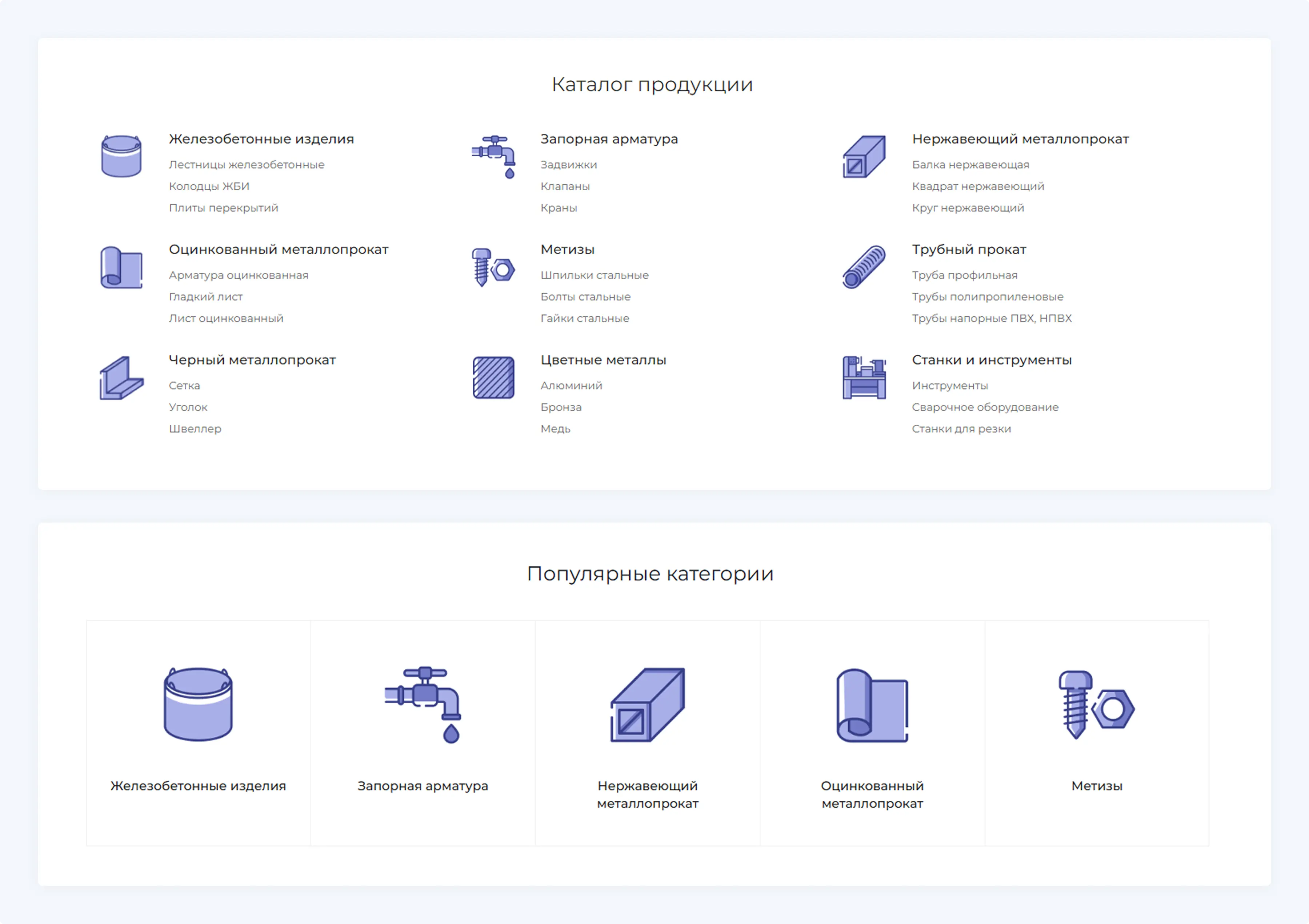
Task: Click the screw and nut icon for Метизы
Action: 493,267
